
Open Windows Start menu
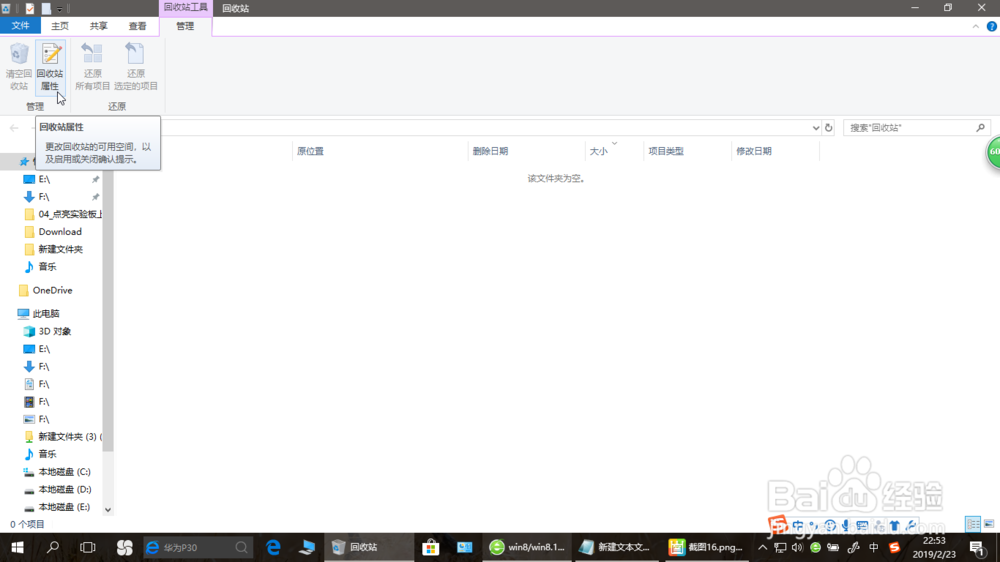(x=17, y=547)
